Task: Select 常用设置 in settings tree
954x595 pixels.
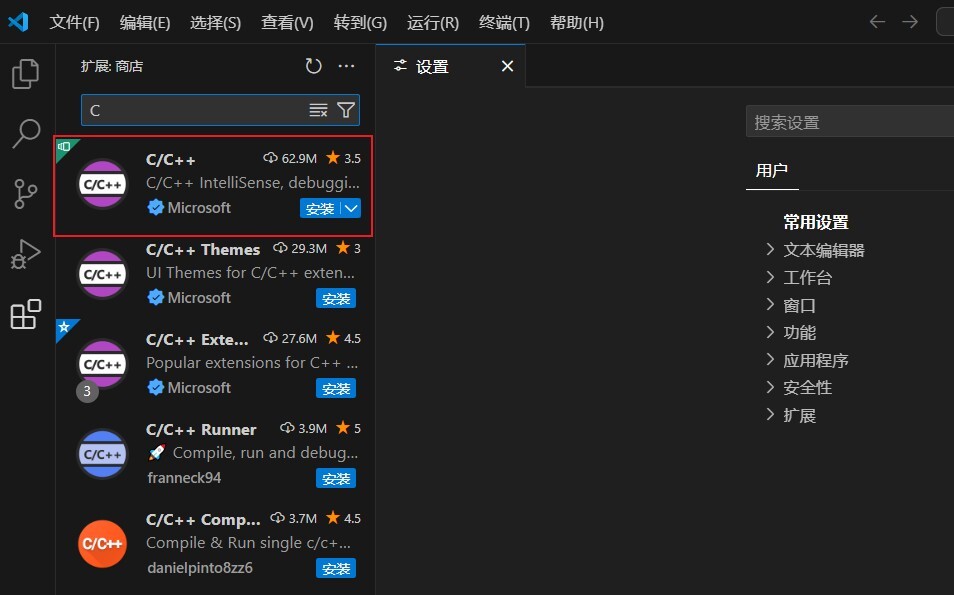Action: (x=816, y=223)
